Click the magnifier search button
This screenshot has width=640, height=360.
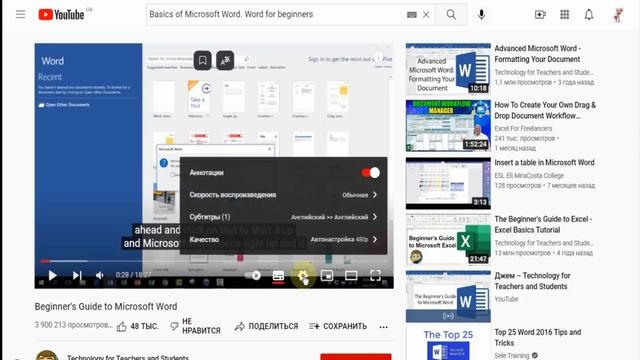tap(451, 15)
